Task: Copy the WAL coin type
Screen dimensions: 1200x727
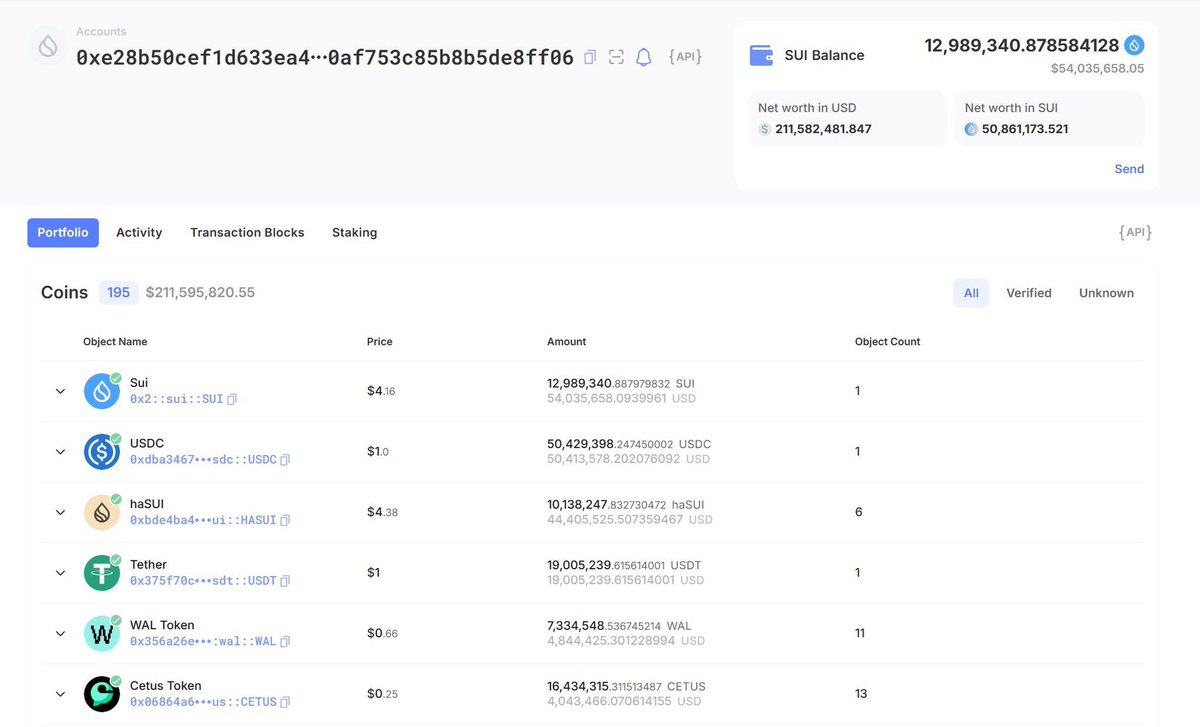Action: (285, 641)
